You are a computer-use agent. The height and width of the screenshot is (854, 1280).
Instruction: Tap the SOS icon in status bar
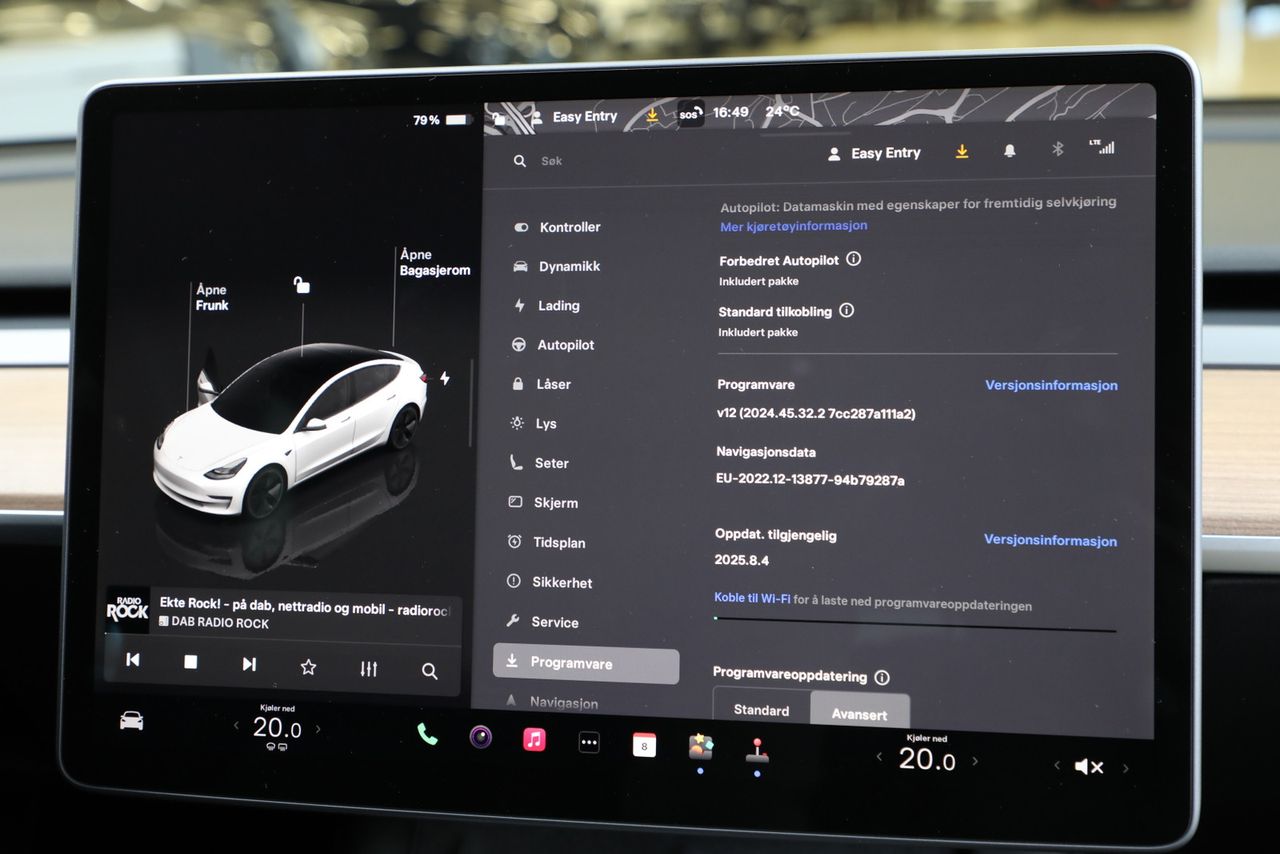click(690, 113)
